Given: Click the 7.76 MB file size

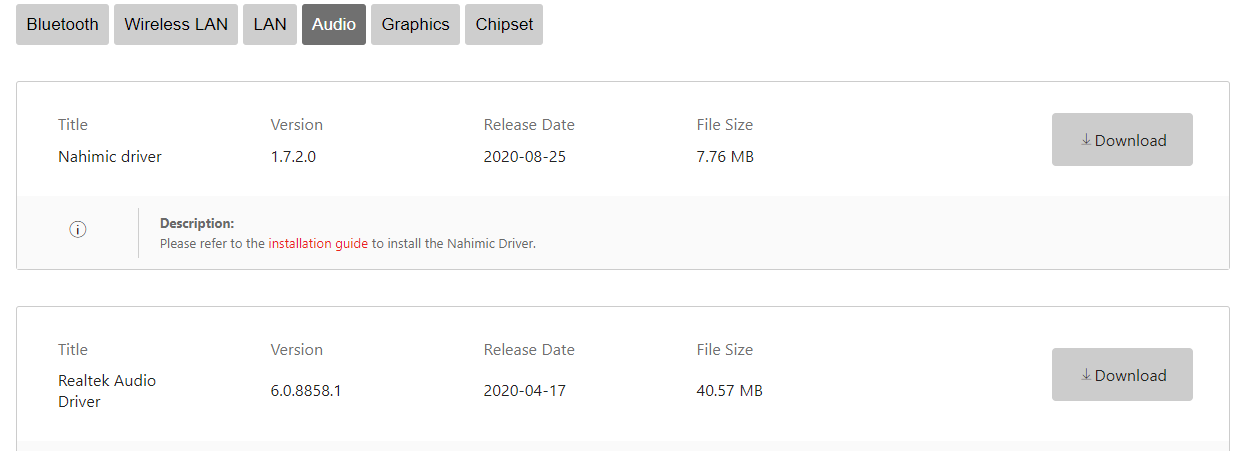Looking at the screenshot, I should (725, 156).
